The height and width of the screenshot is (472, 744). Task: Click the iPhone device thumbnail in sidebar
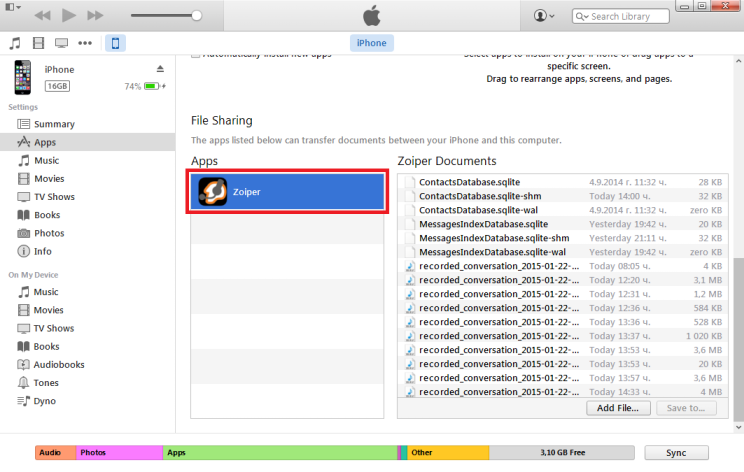point(22,77)
